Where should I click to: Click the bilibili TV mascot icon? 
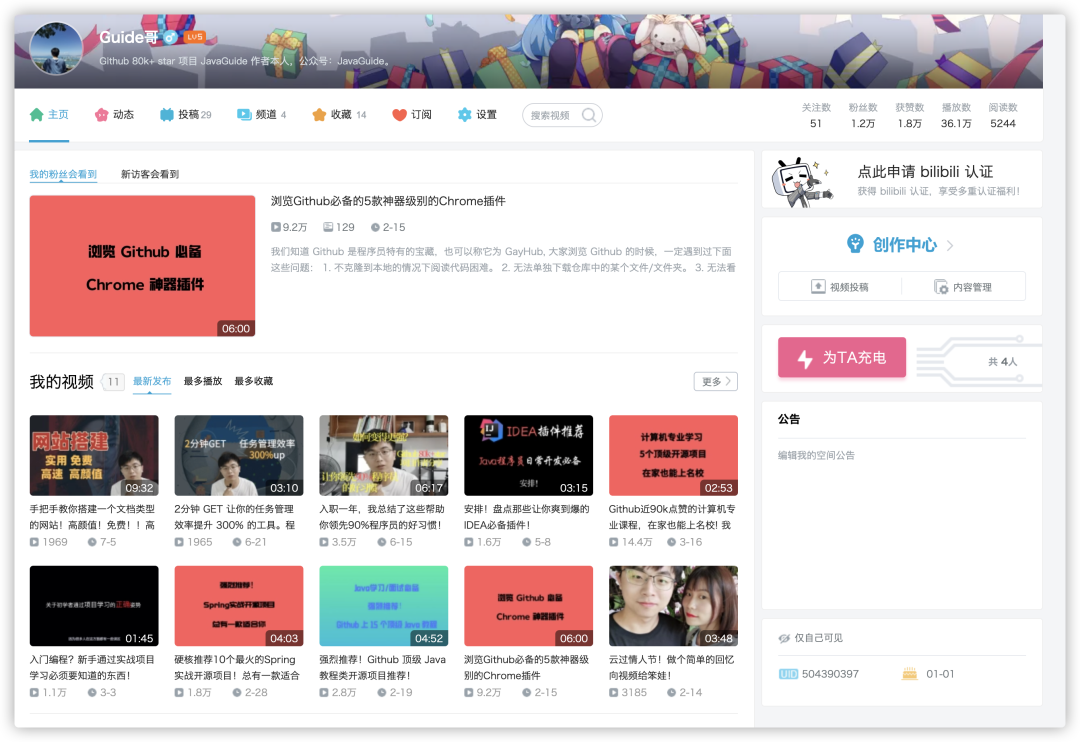coord(800,182)
